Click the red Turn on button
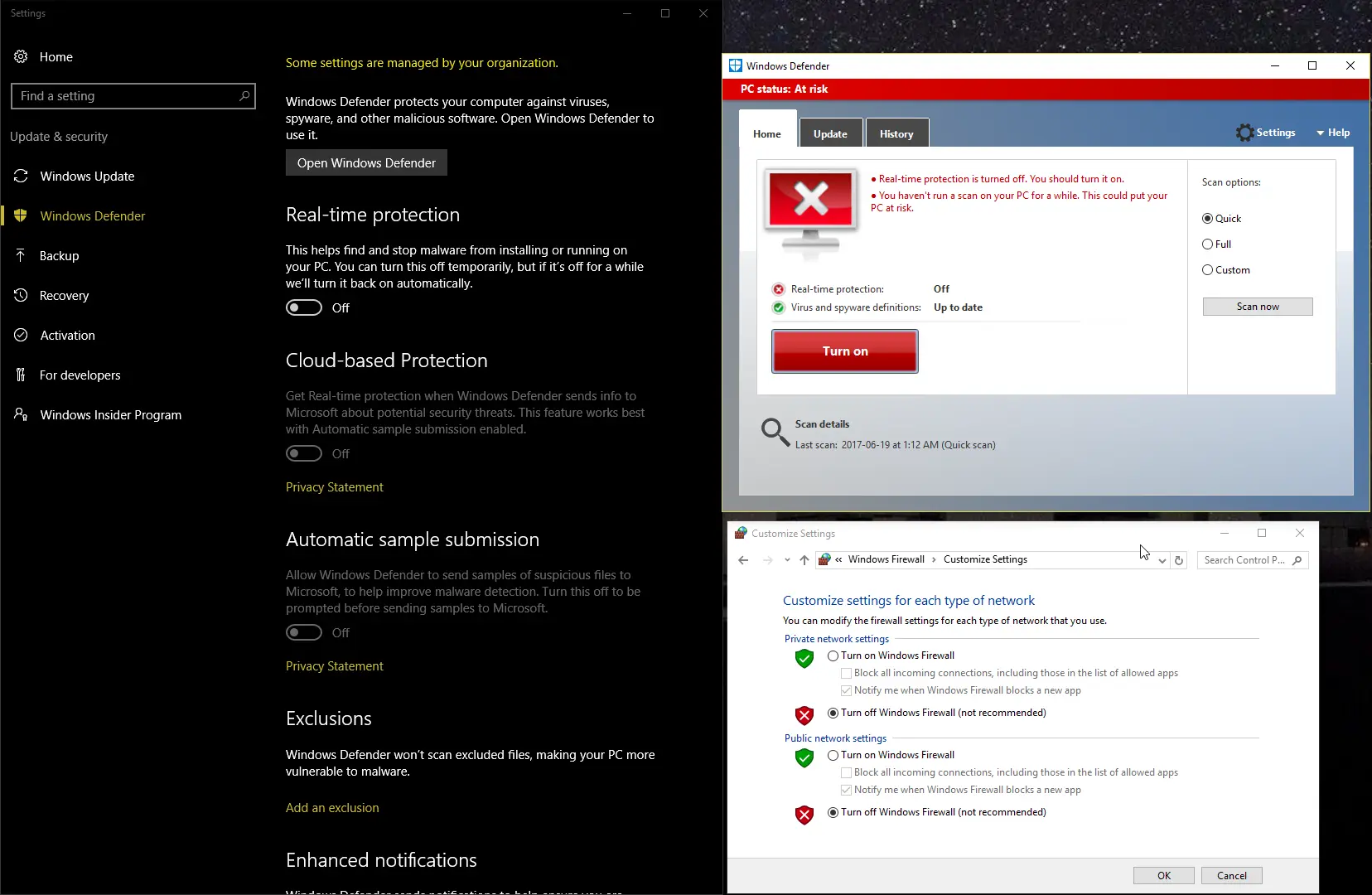Viewport: 1372px width, 895px height. point(845,351)
